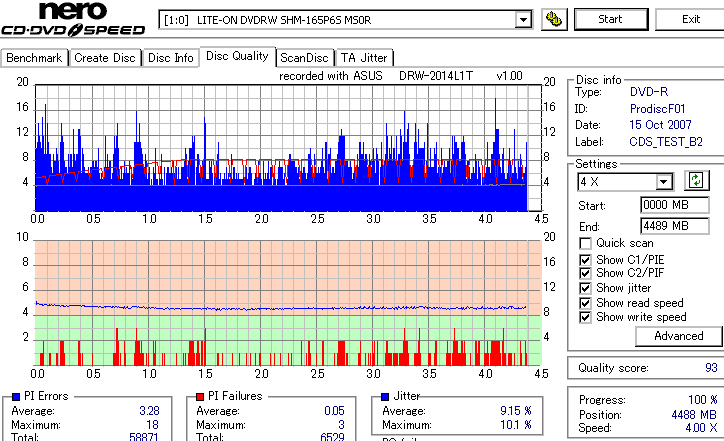This screenshot has width=724, height=441.
Task: Click the Jitter average 9.15 %
Action: pos(516,411)
